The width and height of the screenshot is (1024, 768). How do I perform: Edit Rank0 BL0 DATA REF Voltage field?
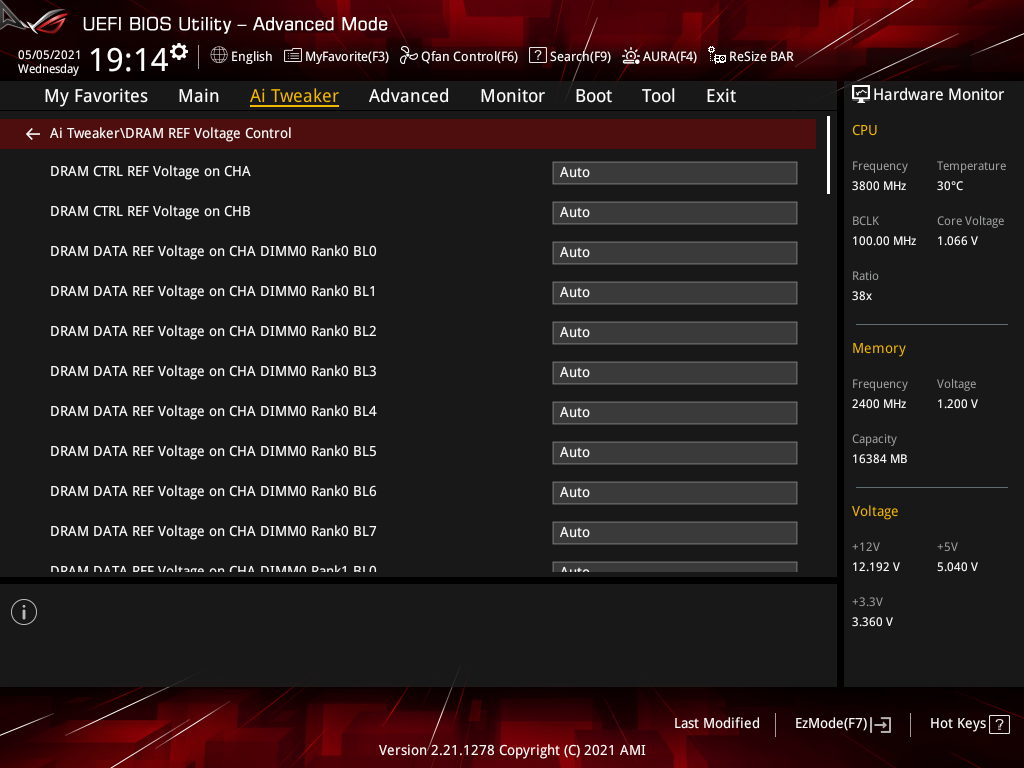[675, 253]
